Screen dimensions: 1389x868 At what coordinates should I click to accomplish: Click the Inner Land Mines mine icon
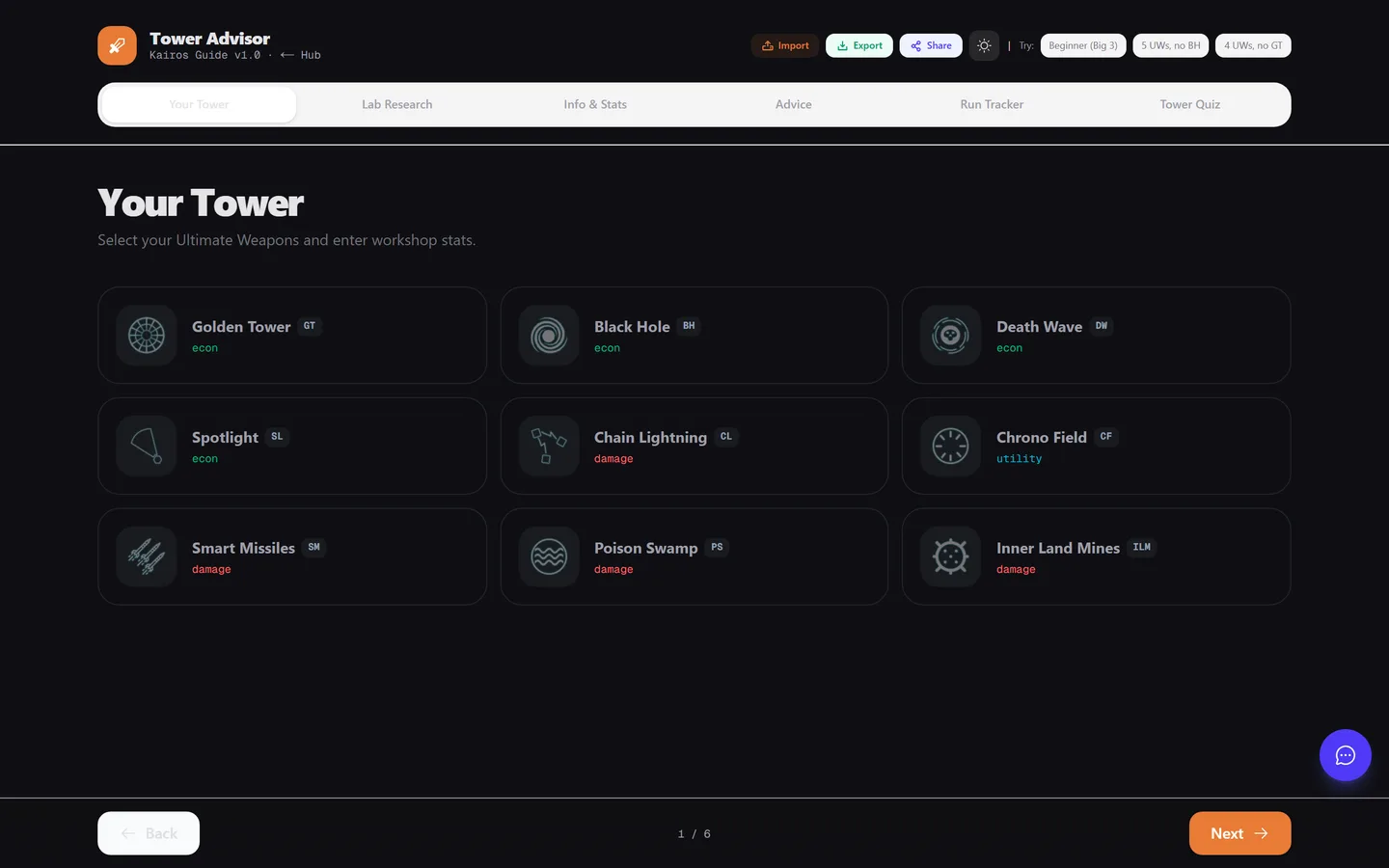[x=951, y=556]
